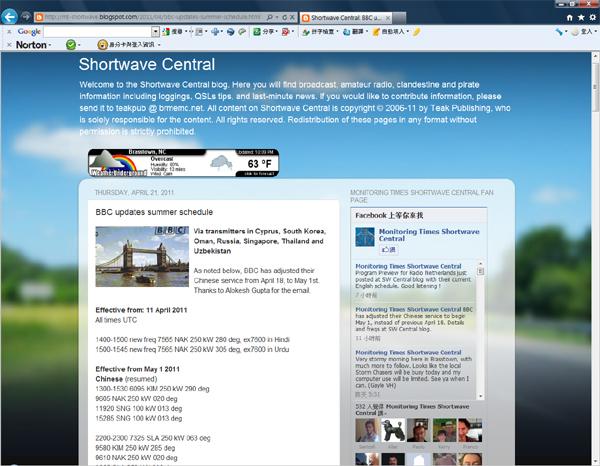This screenshot has width=600, height=466.
Task: Click the AutoFill pencil icon
Action: [x=376, y=32]
